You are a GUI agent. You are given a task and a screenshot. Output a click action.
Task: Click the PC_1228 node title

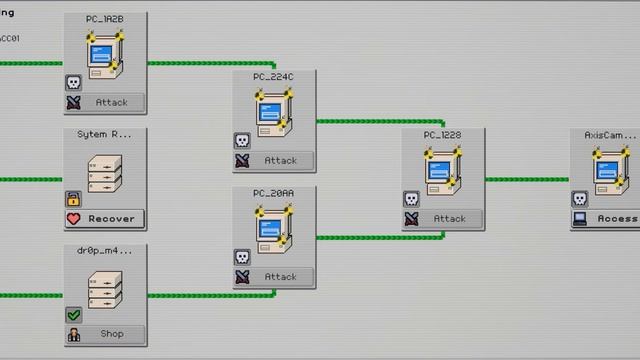click(x=442, y=135)
